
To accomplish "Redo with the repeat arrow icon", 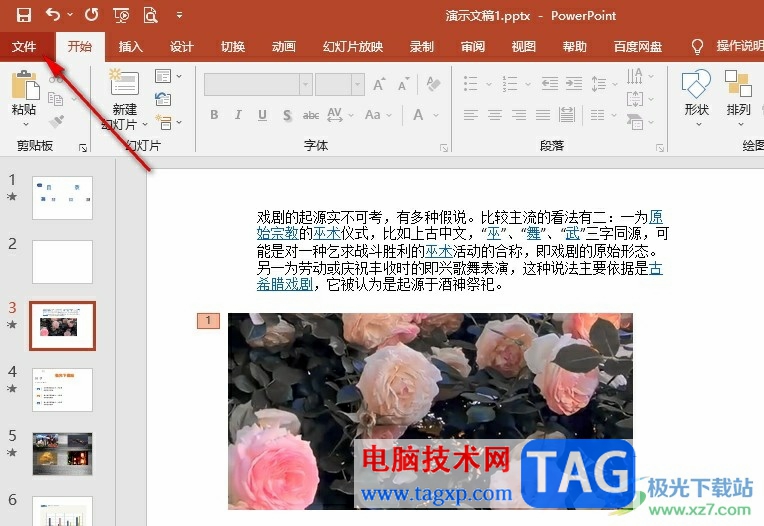I will [x=92, y=15].
